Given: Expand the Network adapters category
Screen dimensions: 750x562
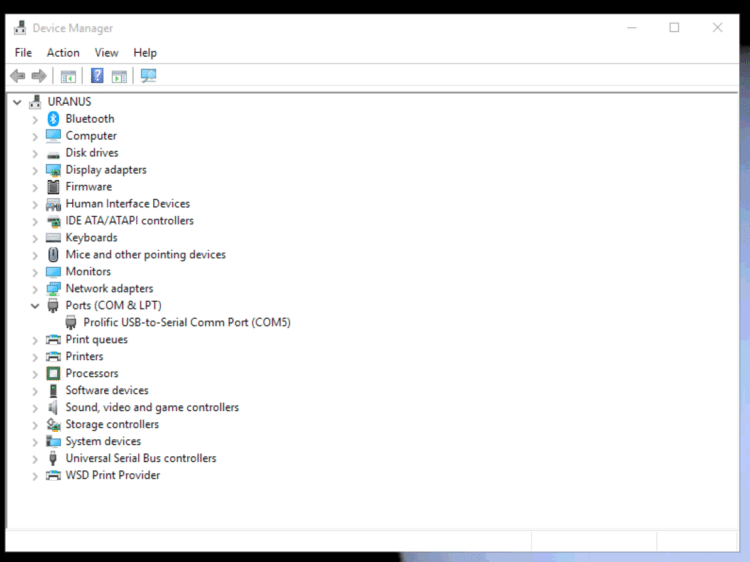Looking at the screenshot, I should point(35,289).
